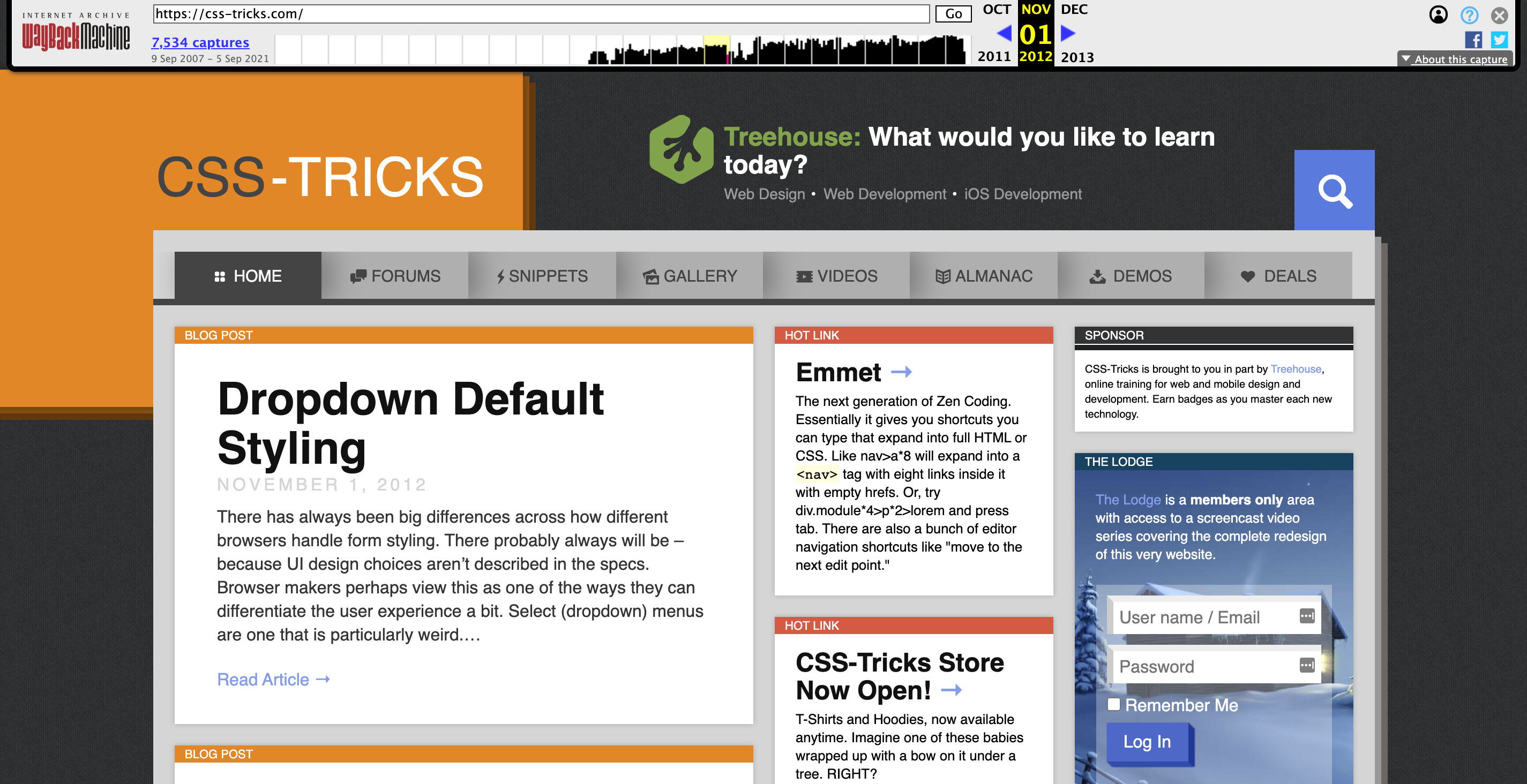Click the HOME navigation icon
The width and height of the screenshot is (1527, 784).
(218, 276)
